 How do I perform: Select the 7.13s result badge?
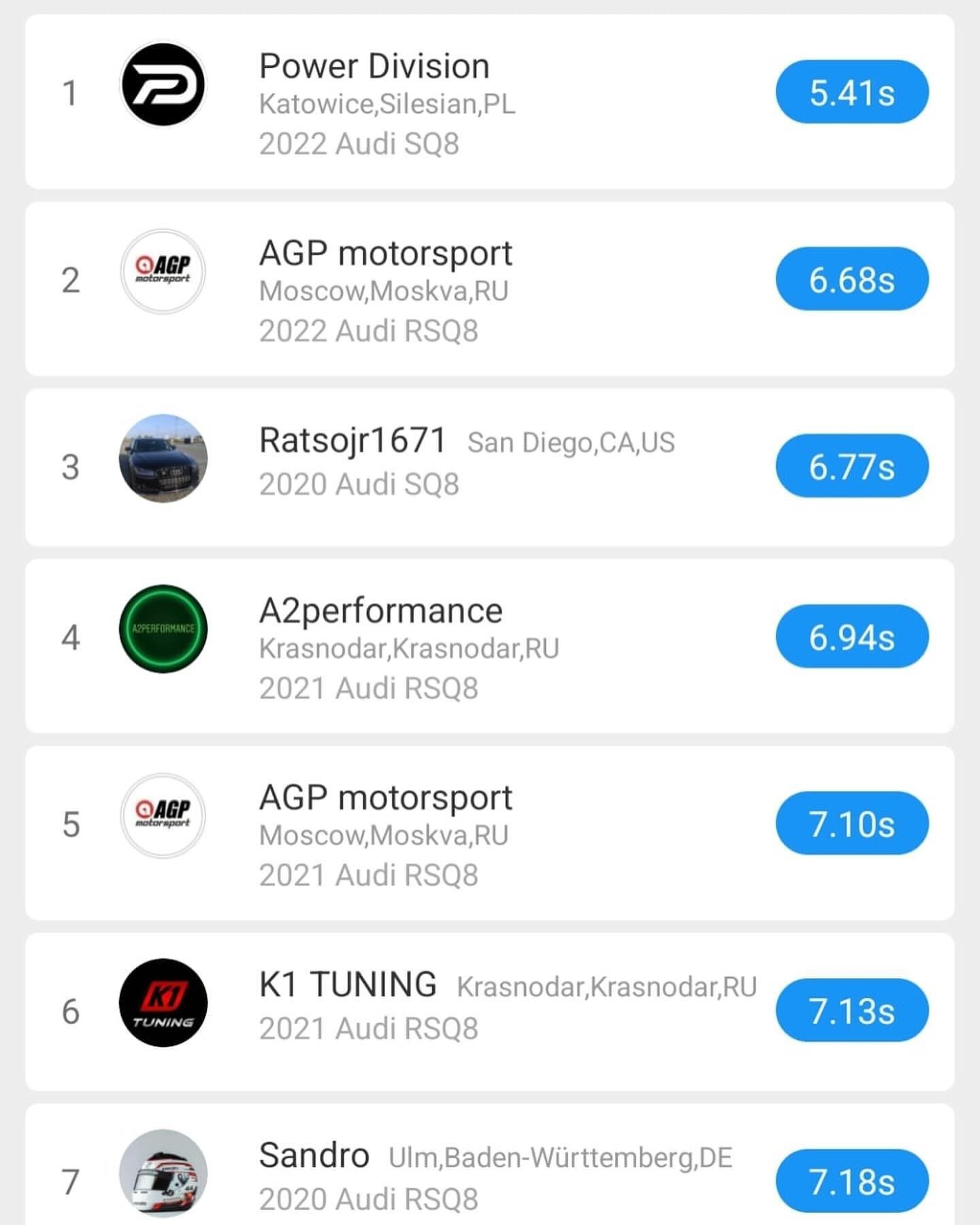(x=851, y=1010)
